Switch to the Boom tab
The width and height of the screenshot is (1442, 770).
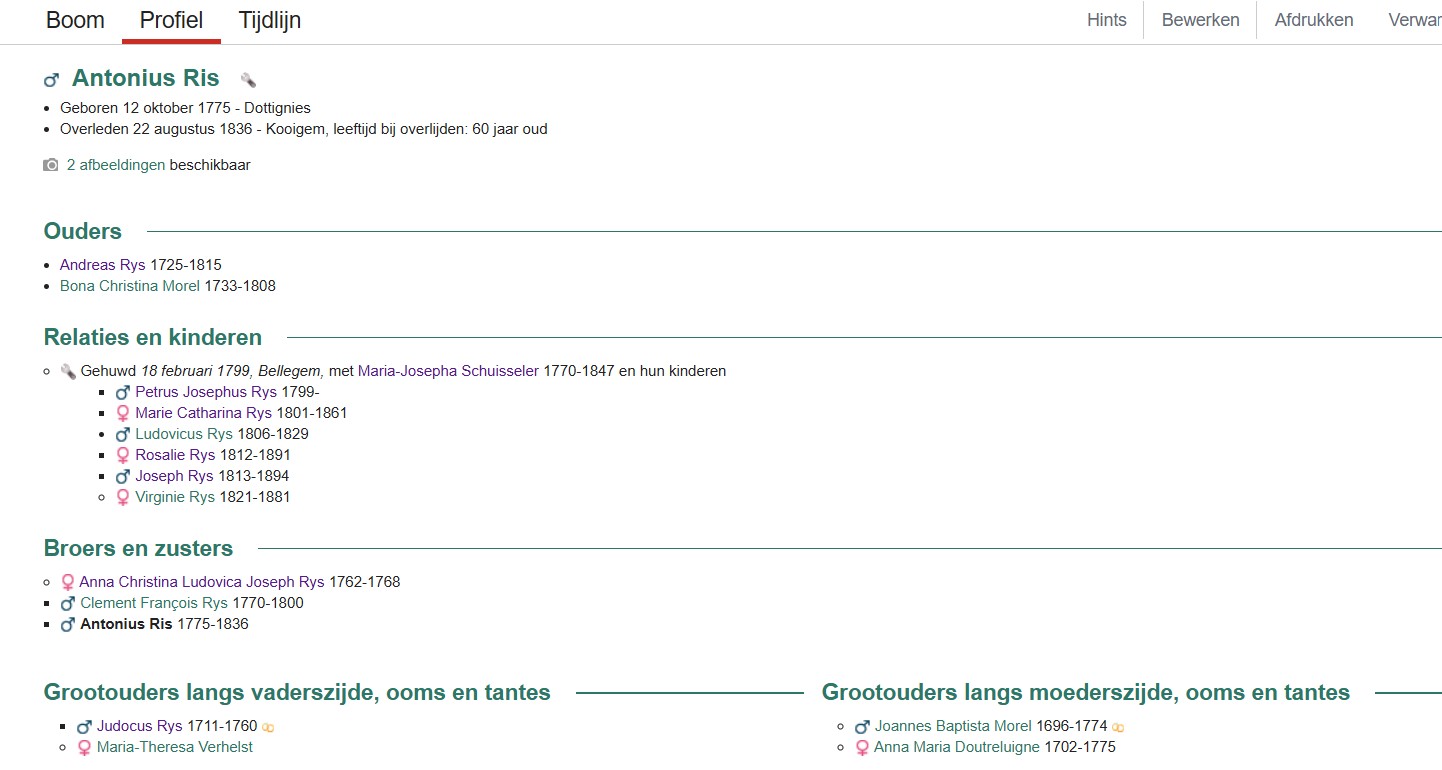click(75, 19)
